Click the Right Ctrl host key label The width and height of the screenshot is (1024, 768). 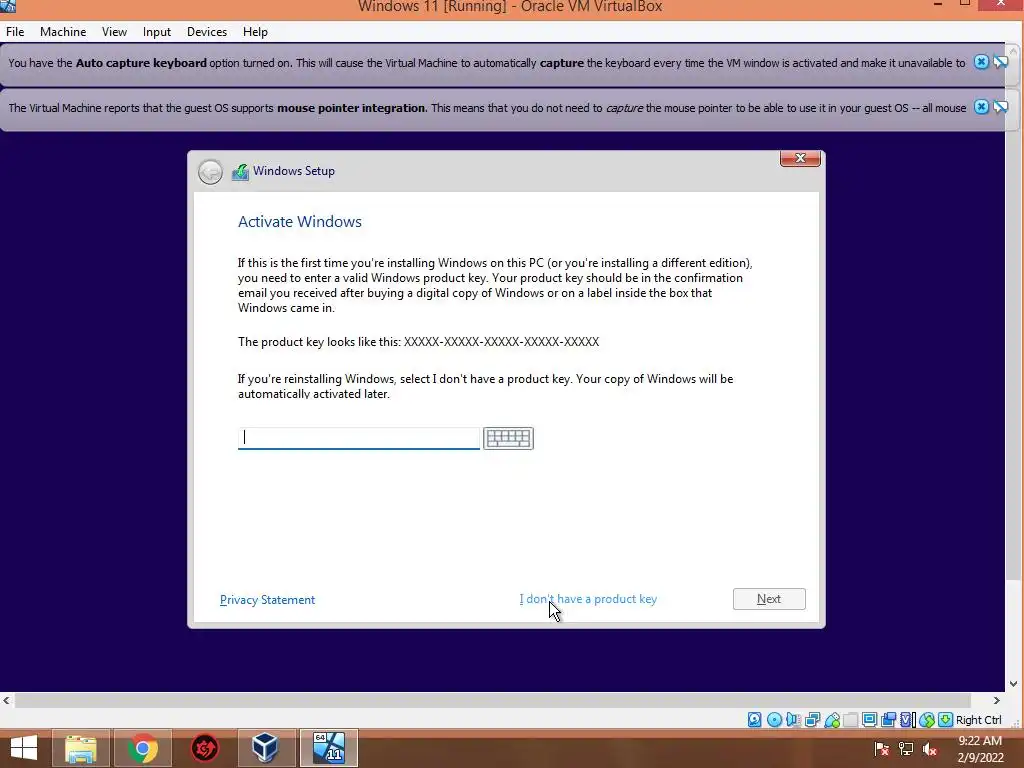coord(978,720)
